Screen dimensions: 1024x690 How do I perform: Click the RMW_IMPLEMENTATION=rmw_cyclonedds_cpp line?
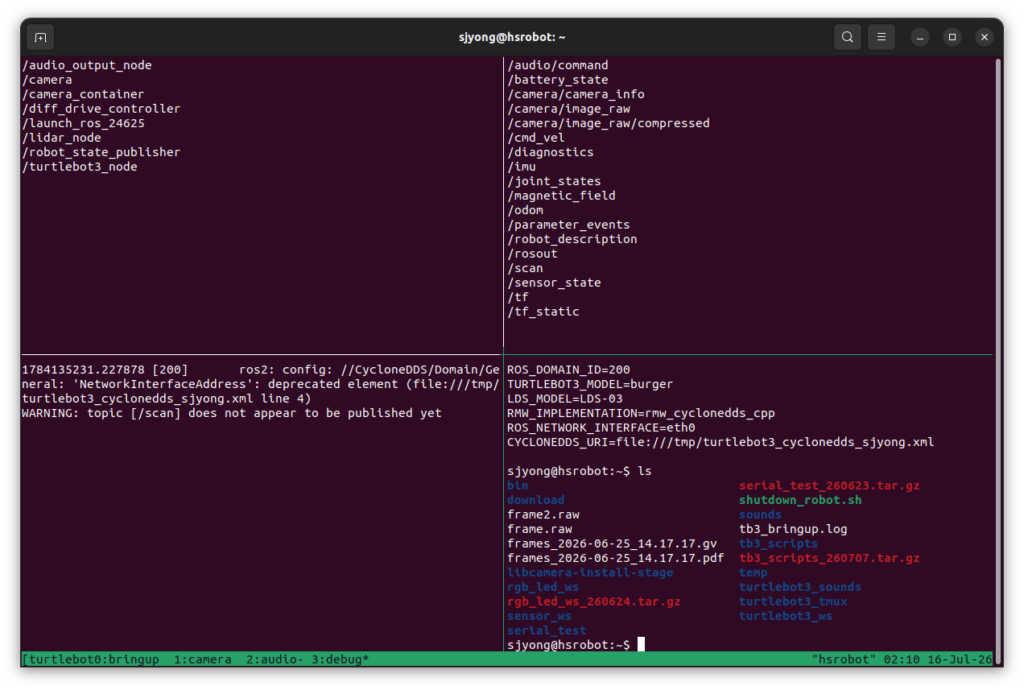[641, 413]
